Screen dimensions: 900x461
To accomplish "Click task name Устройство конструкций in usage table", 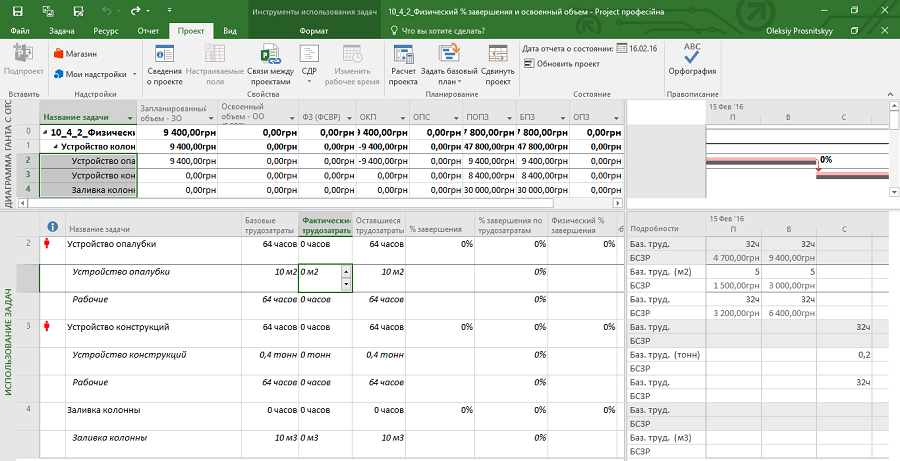I will click(118, 327).
